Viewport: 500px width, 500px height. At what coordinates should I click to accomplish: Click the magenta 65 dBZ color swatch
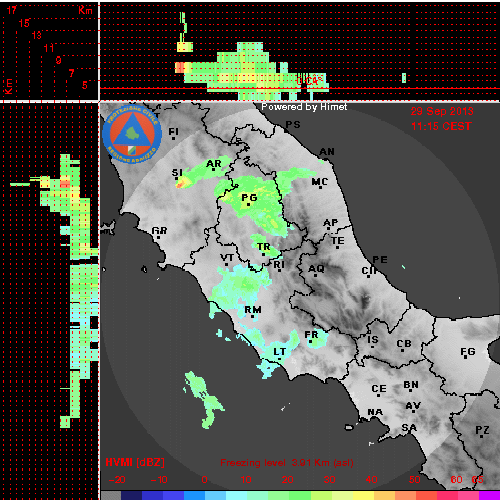(489, 495)
